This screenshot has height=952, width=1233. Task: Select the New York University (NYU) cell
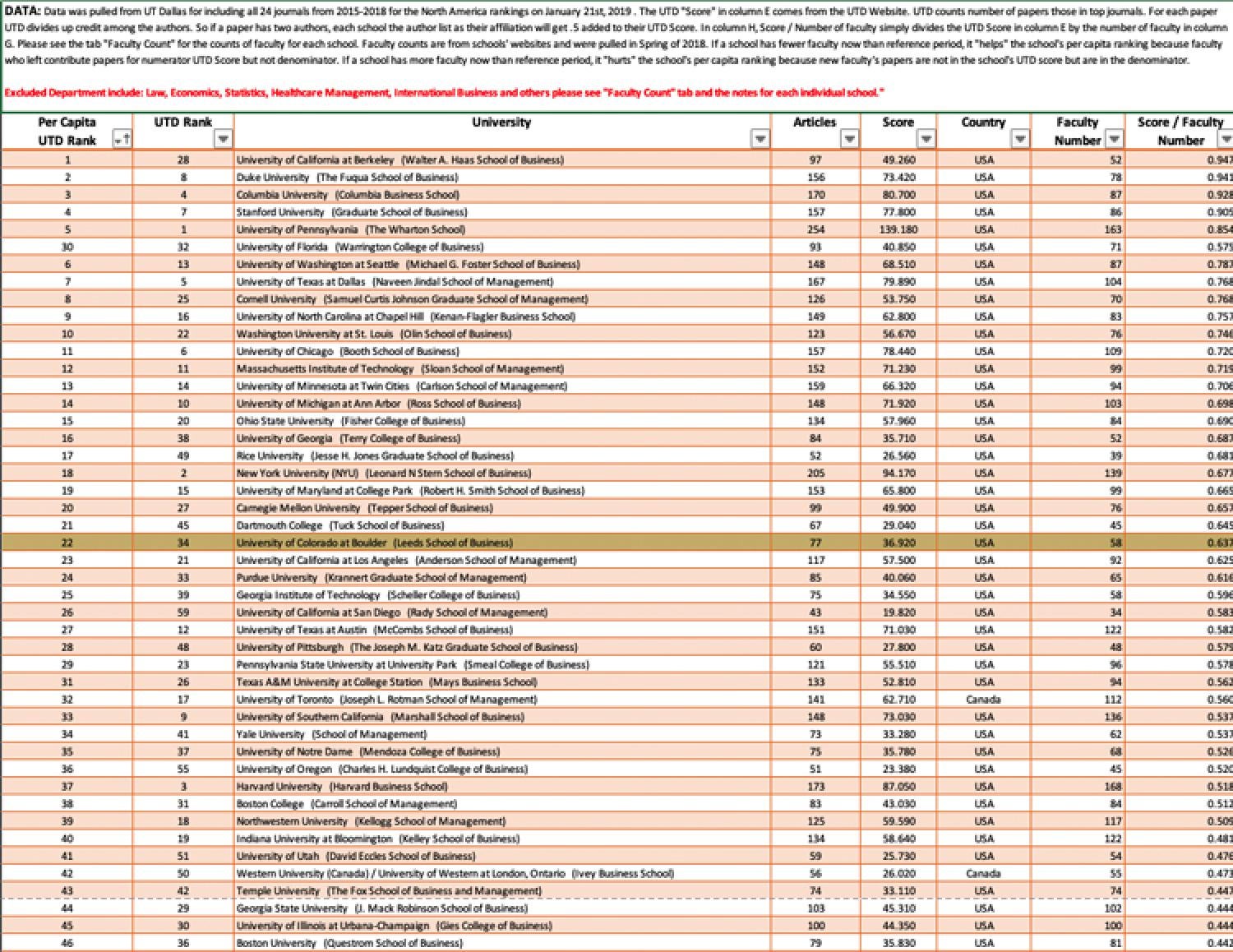click(502, 473)
